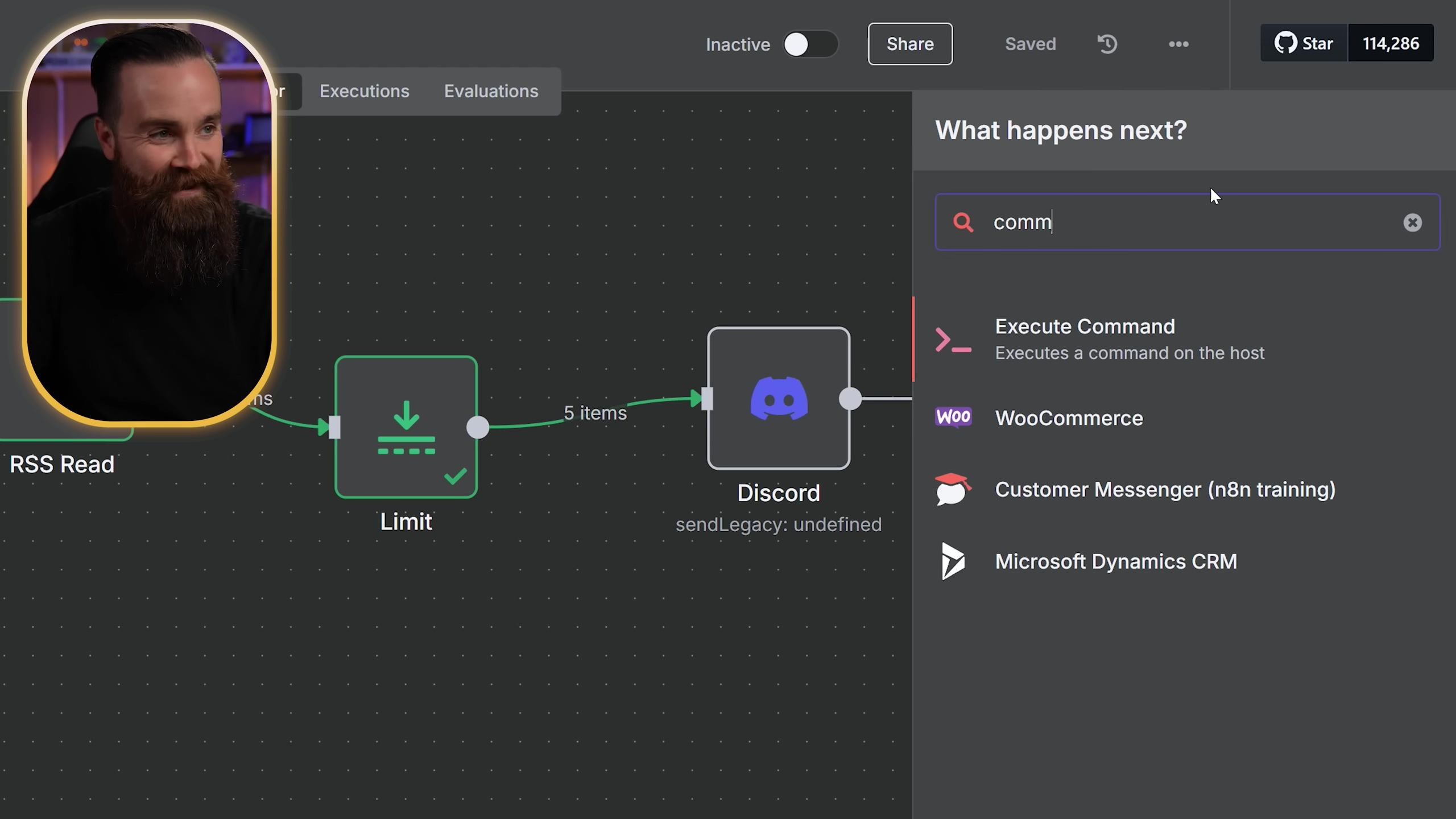
Task: Select the Limit node on canvas
Action: coord(406,427)
